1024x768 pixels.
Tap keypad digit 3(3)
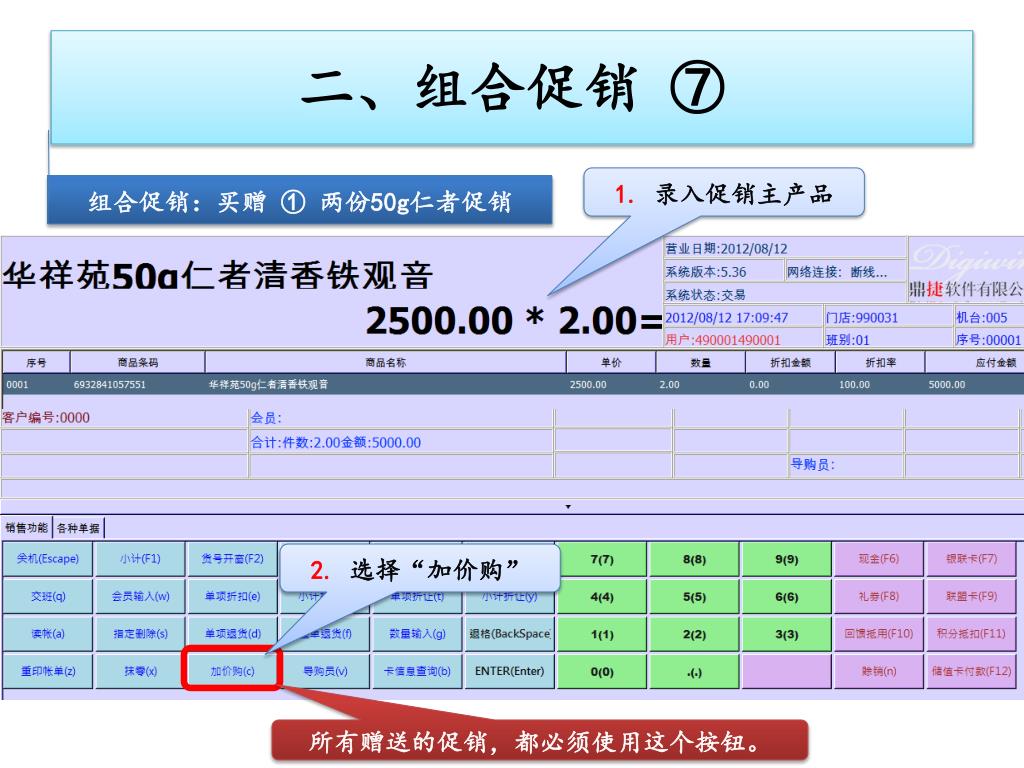(x=786, y=633)
